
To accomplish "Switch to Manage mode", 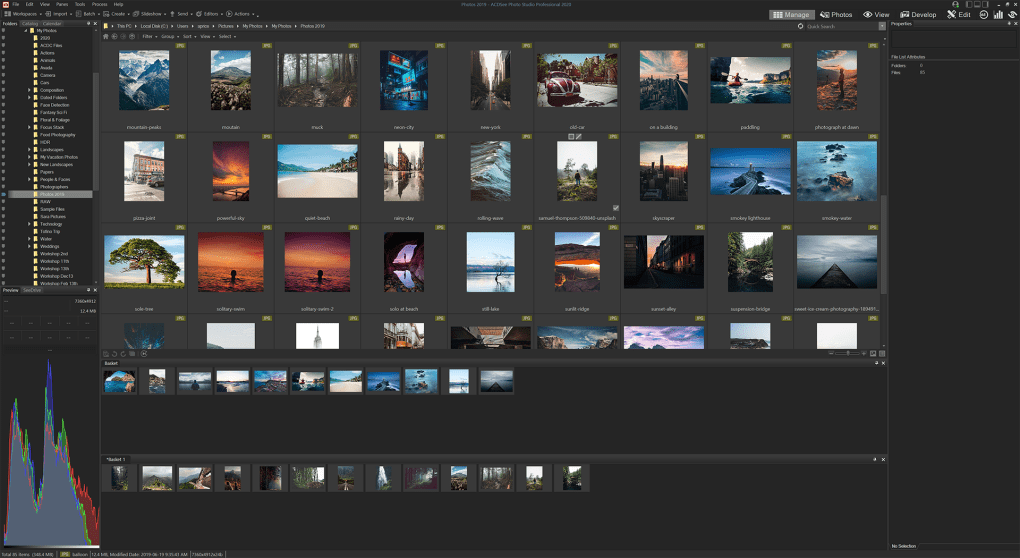I will [792, 14].
